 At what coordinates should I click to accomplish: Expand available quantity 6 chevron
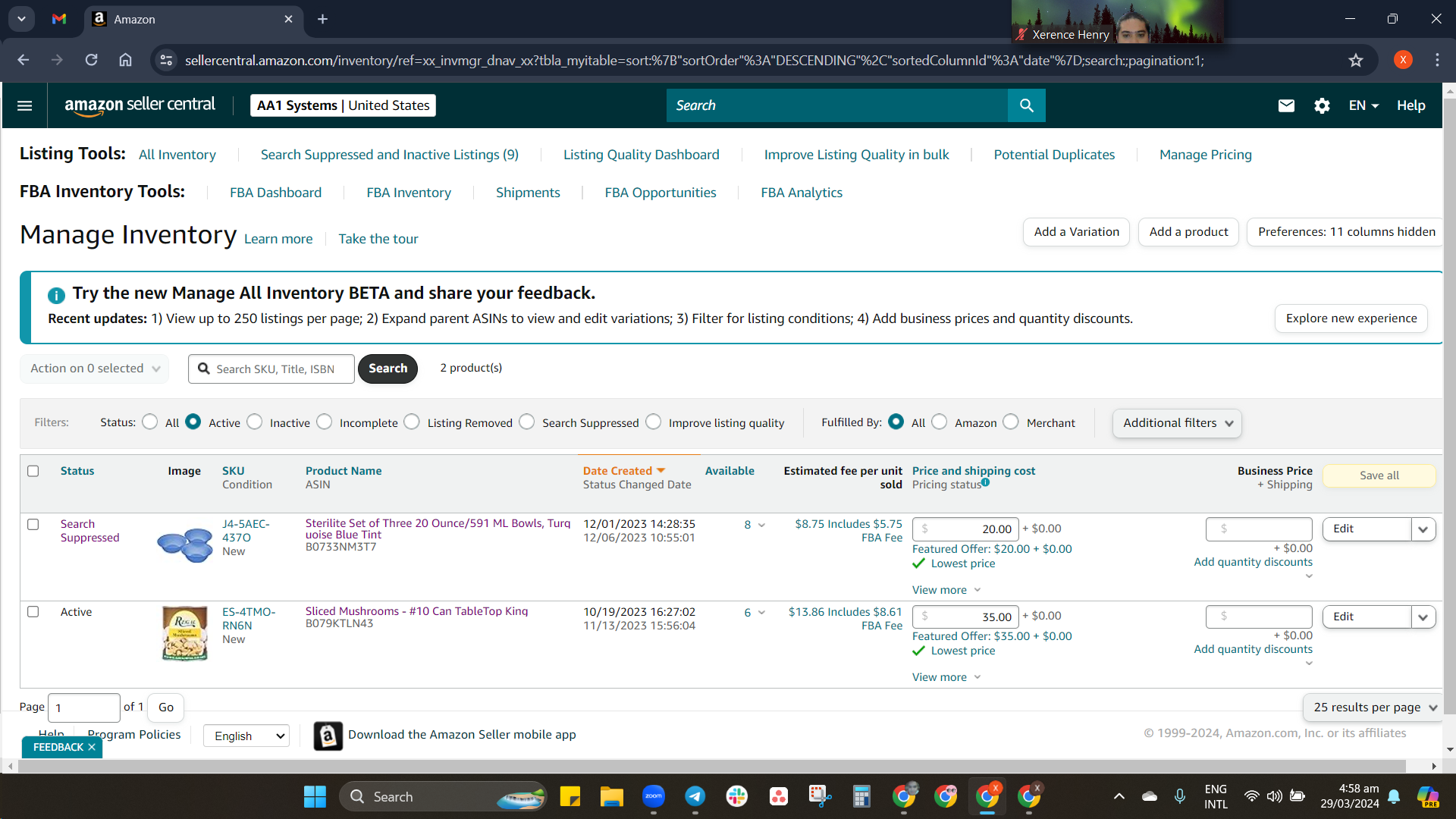point(762,613)
